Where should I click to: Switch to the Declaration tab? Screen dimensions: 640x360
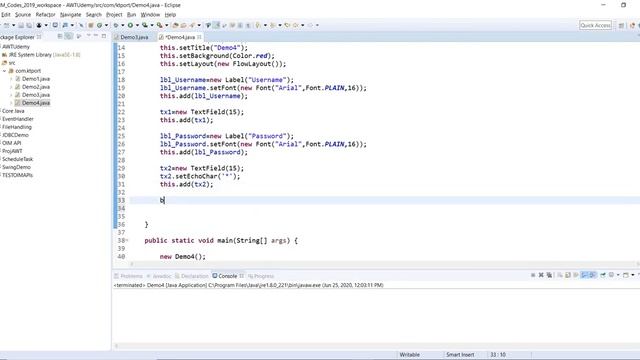click(191, 276)
